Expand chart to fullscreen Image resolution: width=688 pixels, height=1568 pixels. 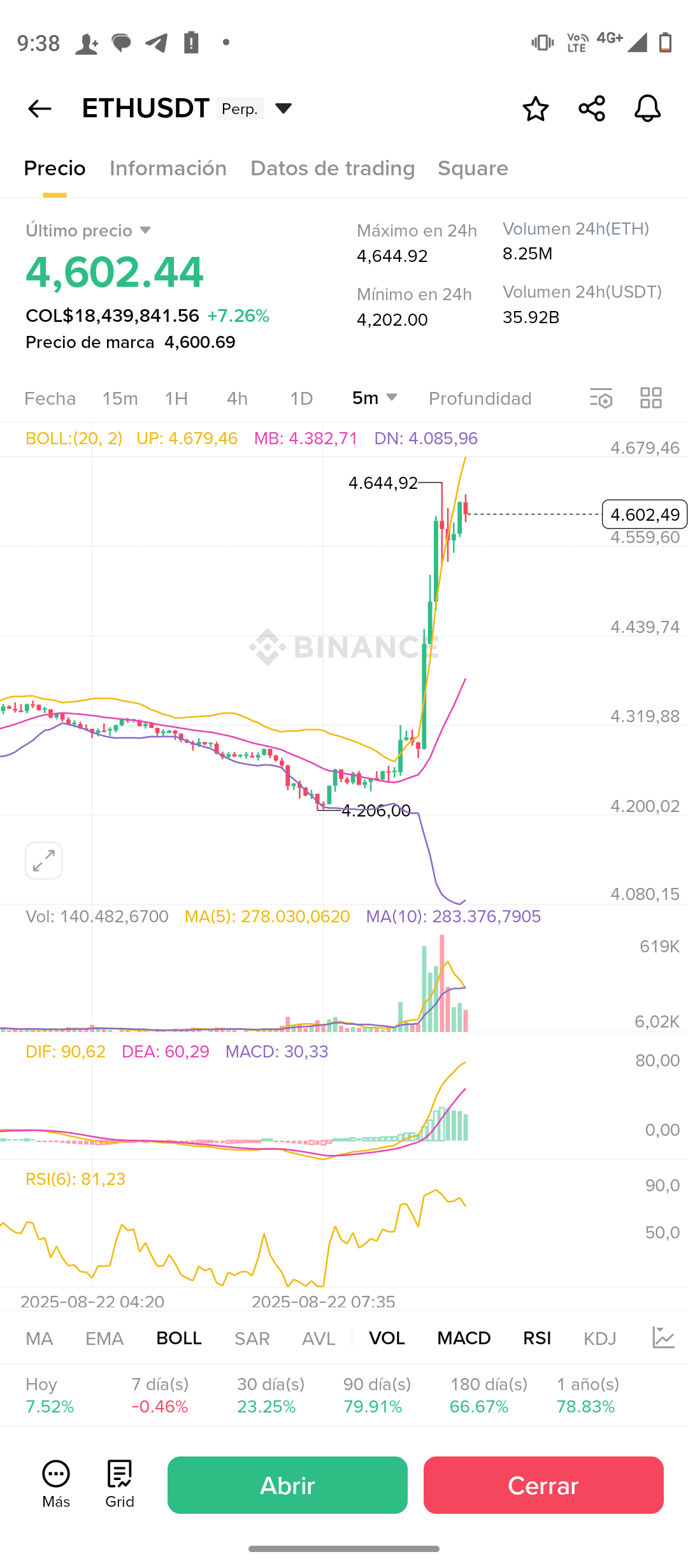click(x=44, y=860)
